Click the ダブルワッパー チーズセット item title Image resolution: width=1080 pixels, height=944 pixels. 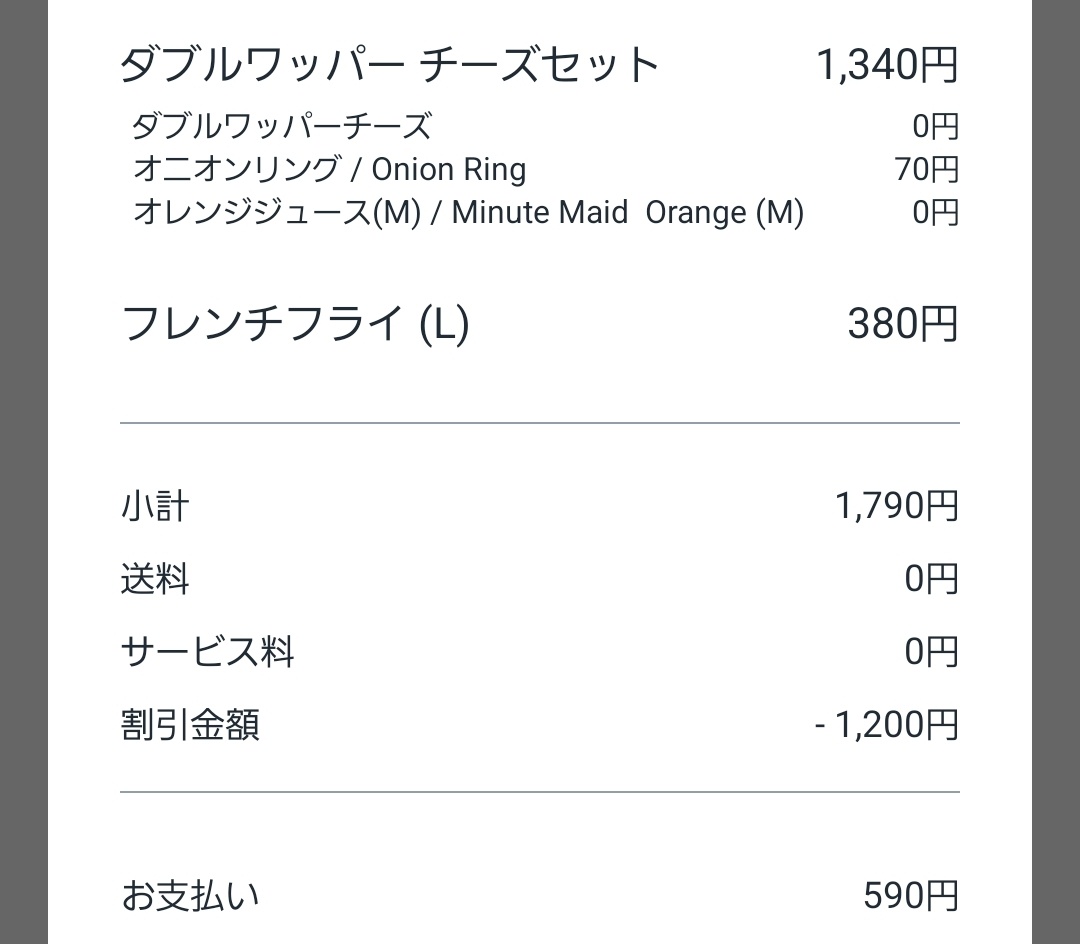point(389,66)
